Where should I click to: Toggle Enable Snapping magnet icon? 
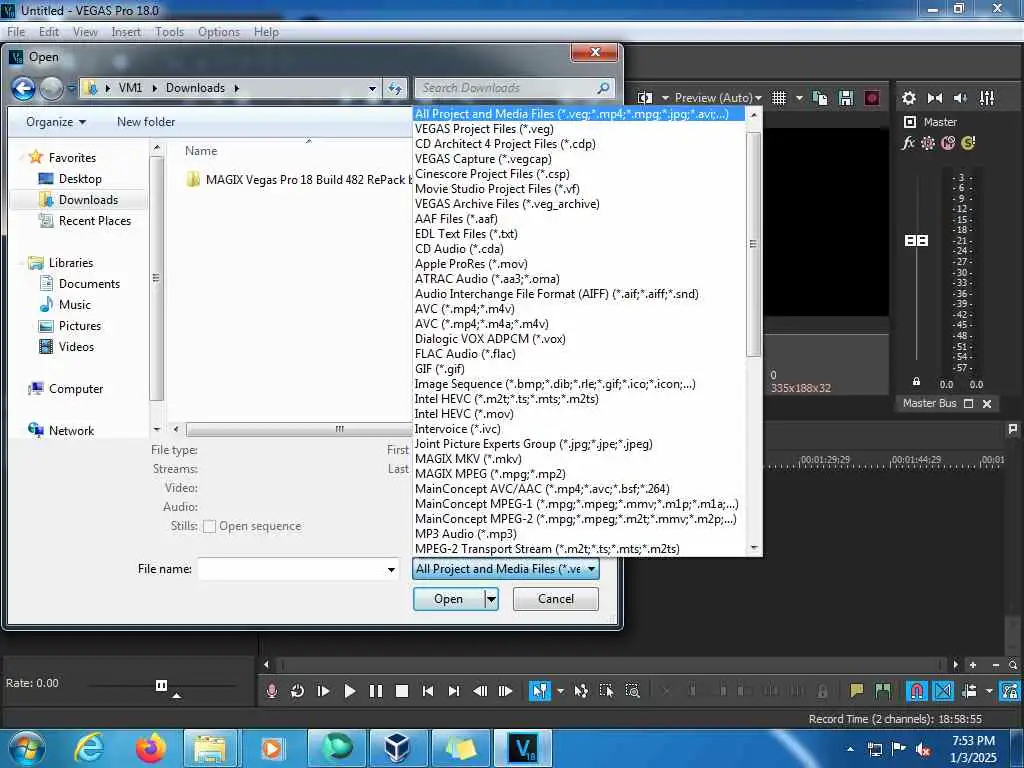(x=916, y=691)
